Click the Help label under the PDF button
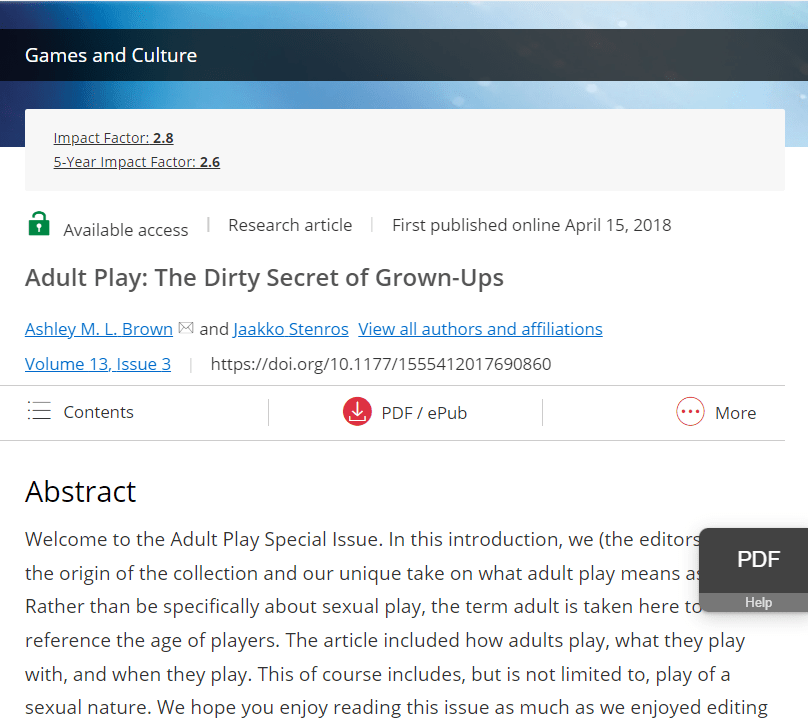 coord(758,602)
